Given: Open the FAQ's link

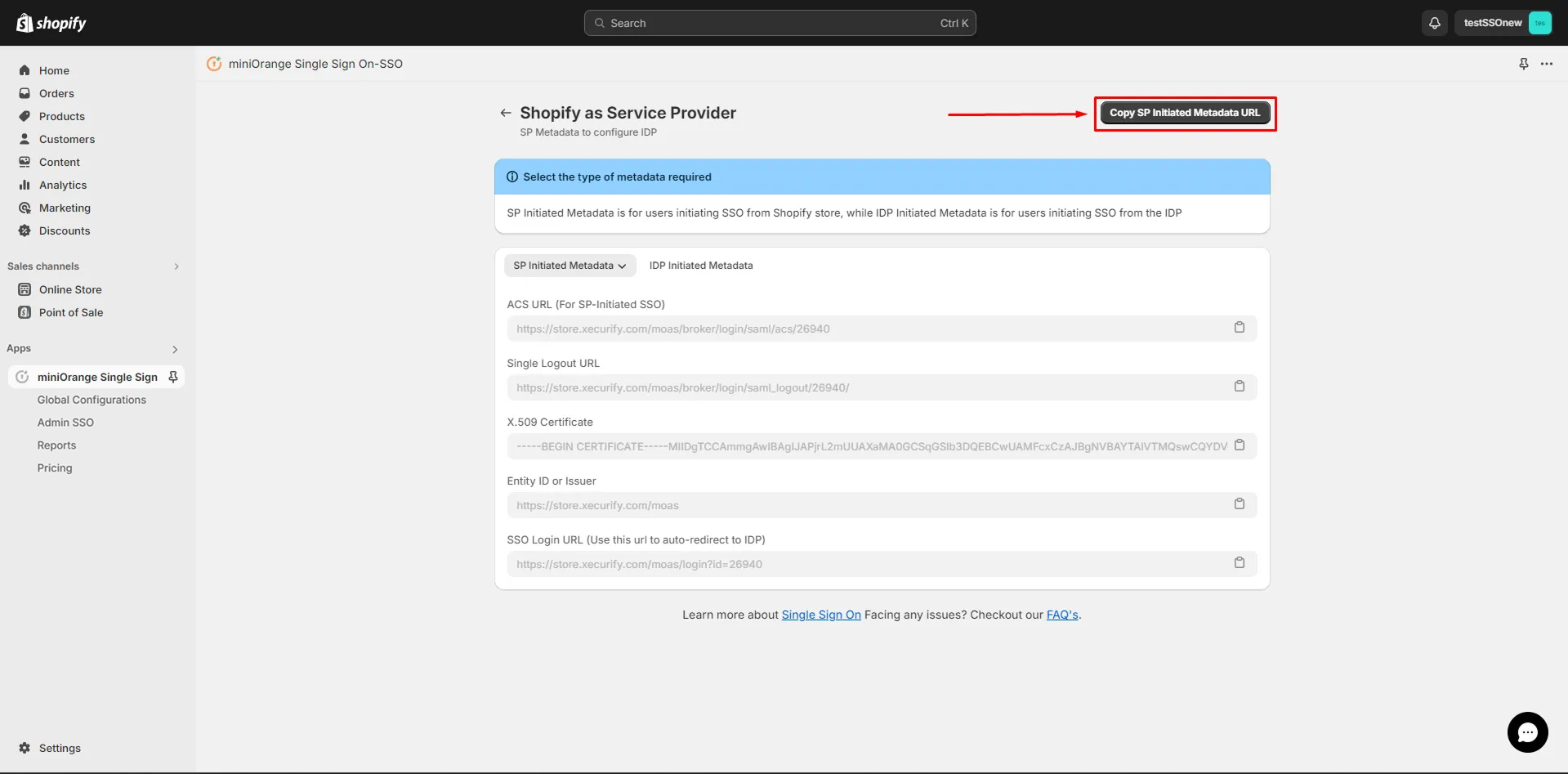Looking at the screenshot, I should click(x=1061, y=614).
